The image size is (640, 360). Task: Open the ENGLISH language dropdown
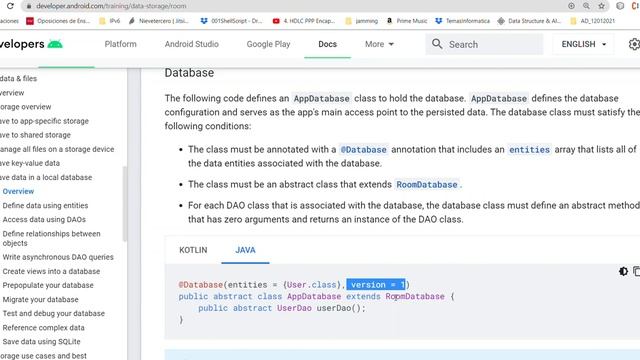[584, 44]
